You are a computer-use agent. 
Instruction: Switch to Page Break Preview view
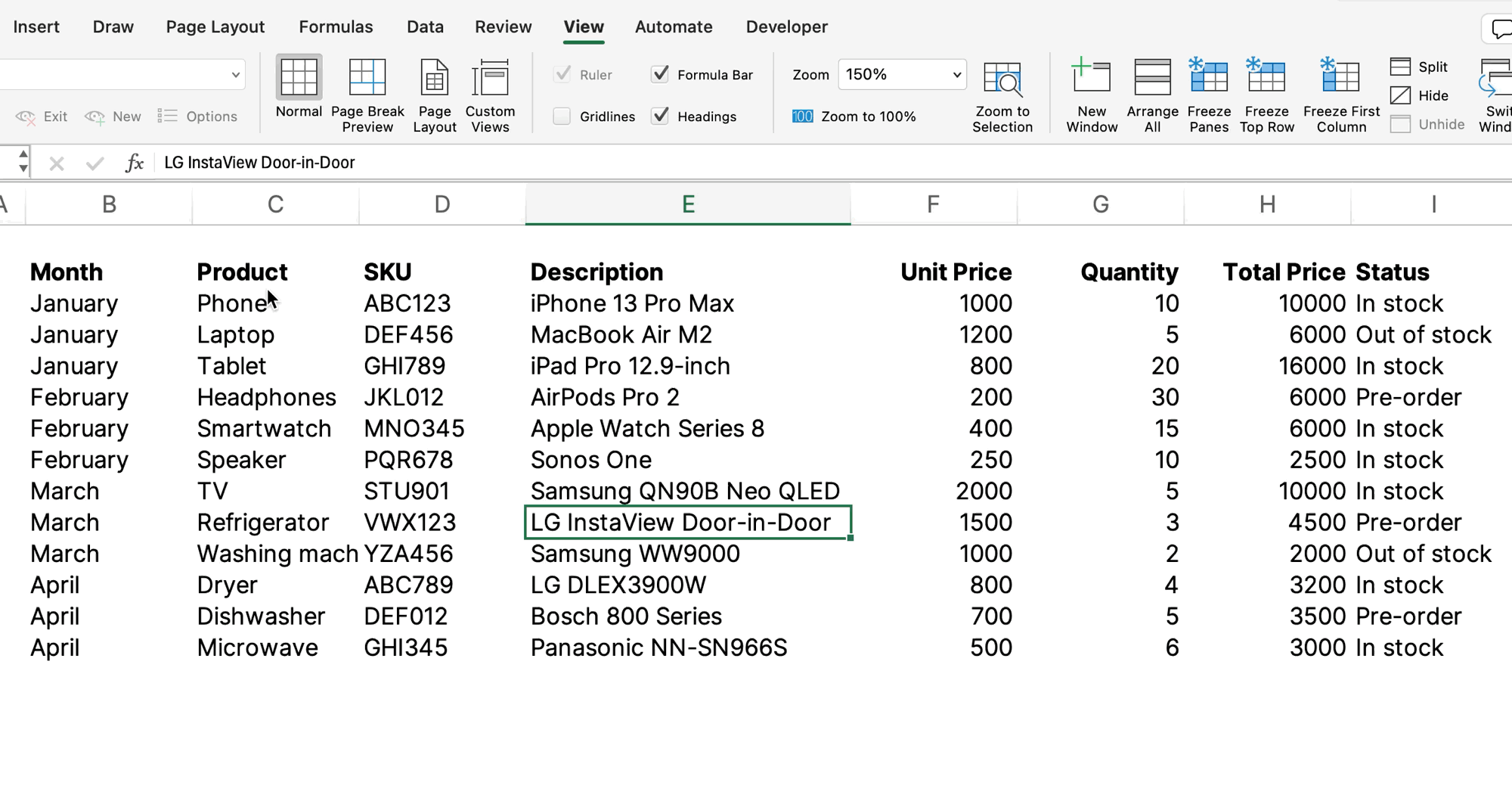coord(367,95)
